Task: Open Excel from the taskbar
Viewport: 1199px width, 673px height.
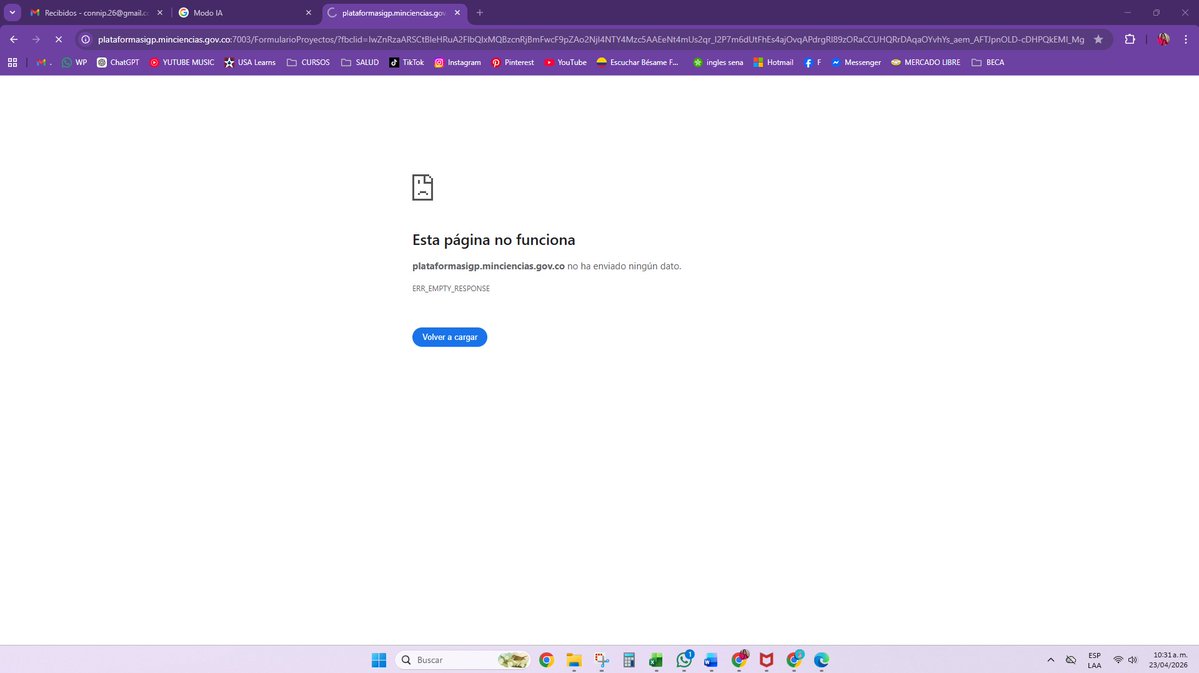Action: tap(656, 660)
